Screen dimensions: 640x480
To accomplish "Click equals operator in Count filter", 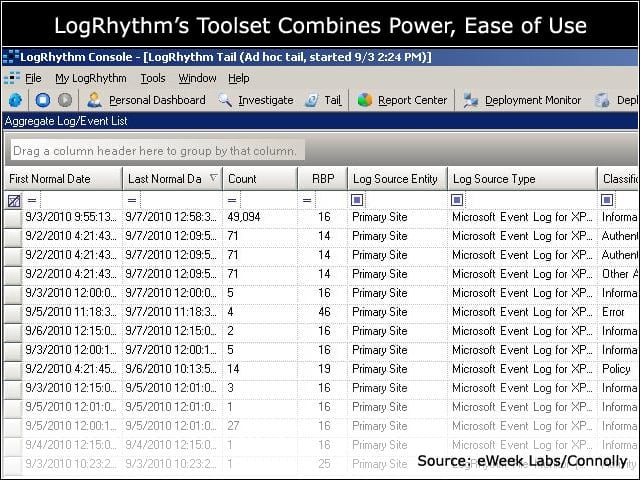I will click(x=232, y=200).
